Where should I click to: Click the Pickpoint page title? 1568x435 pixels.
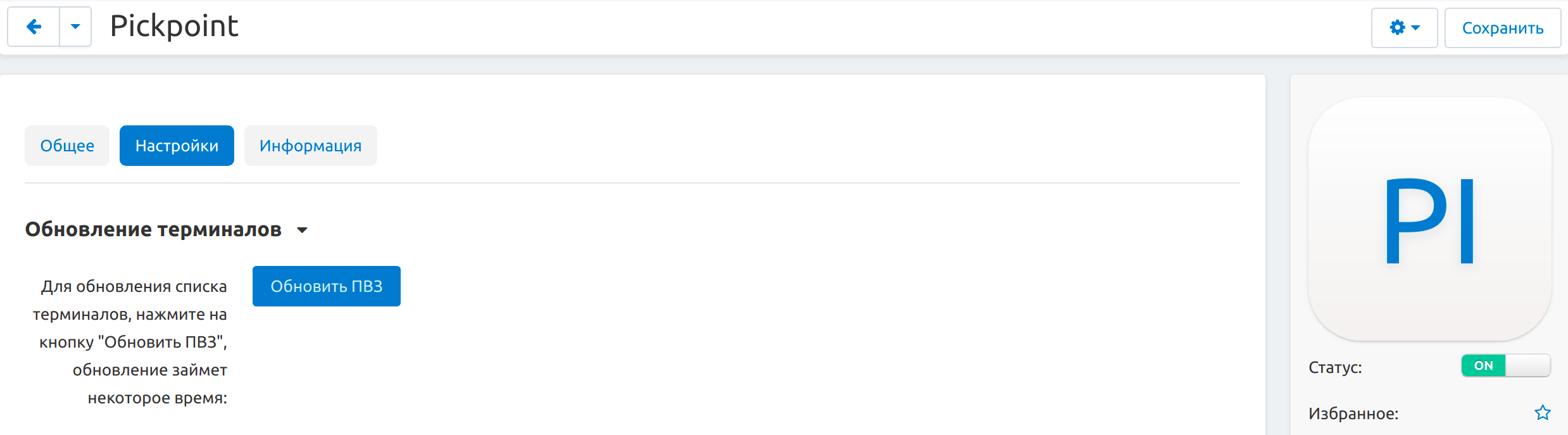tap(174, 27)
